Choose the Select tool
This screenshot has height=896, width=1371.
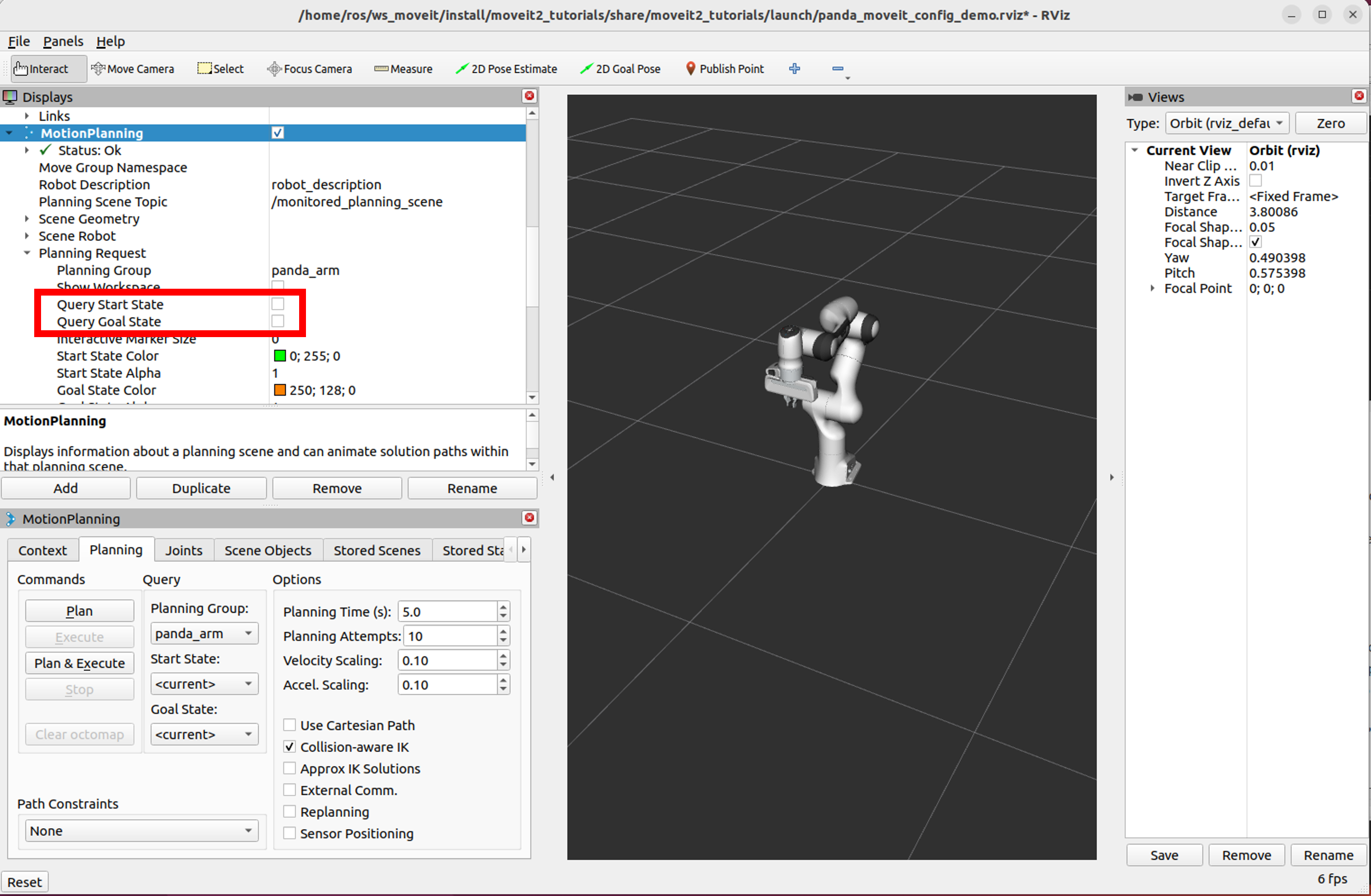220,69
